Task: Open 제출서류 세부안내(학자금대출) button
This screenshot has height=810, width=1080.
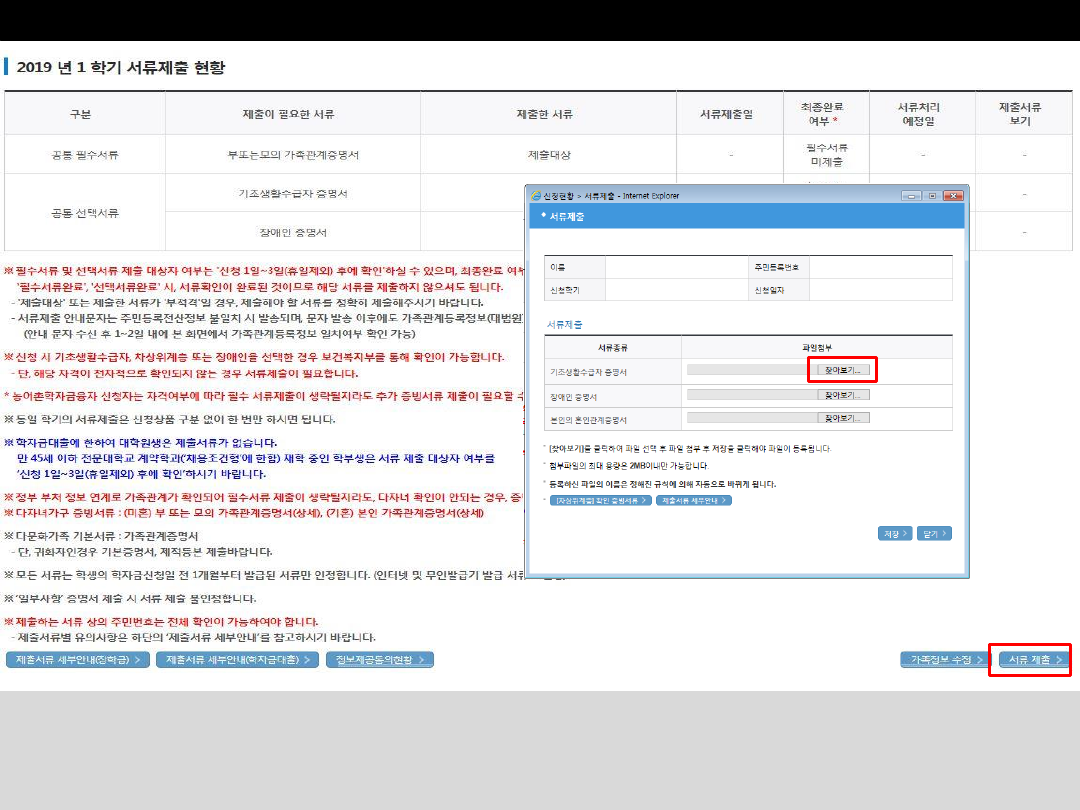Action: 238,660
